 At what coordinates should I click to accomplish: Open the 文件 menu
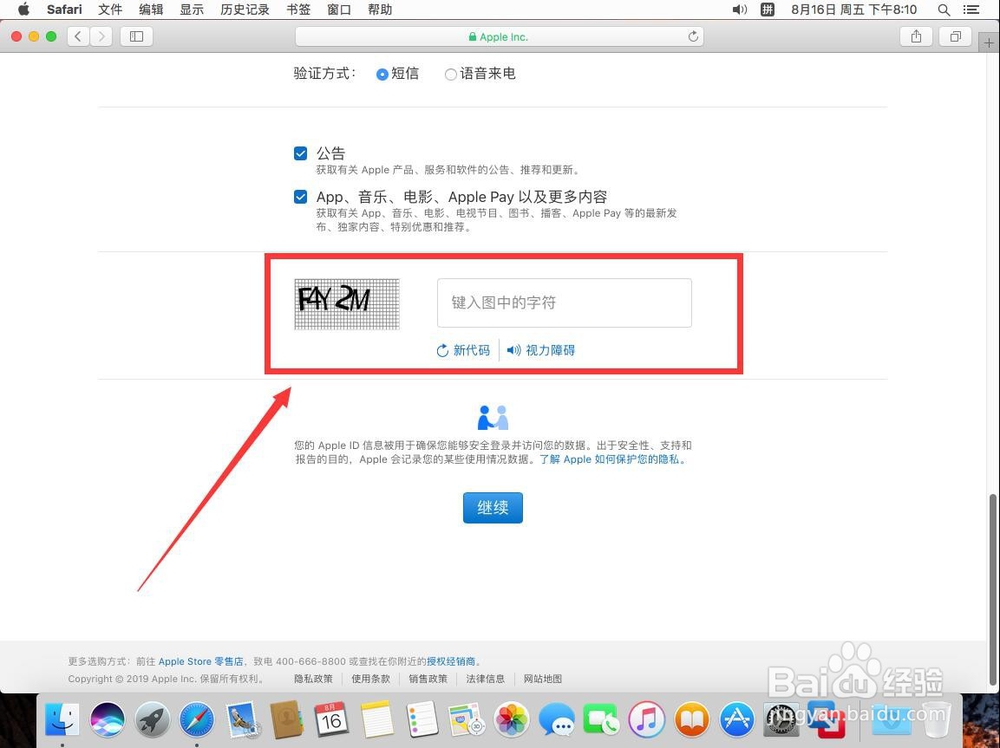[110, 10]
